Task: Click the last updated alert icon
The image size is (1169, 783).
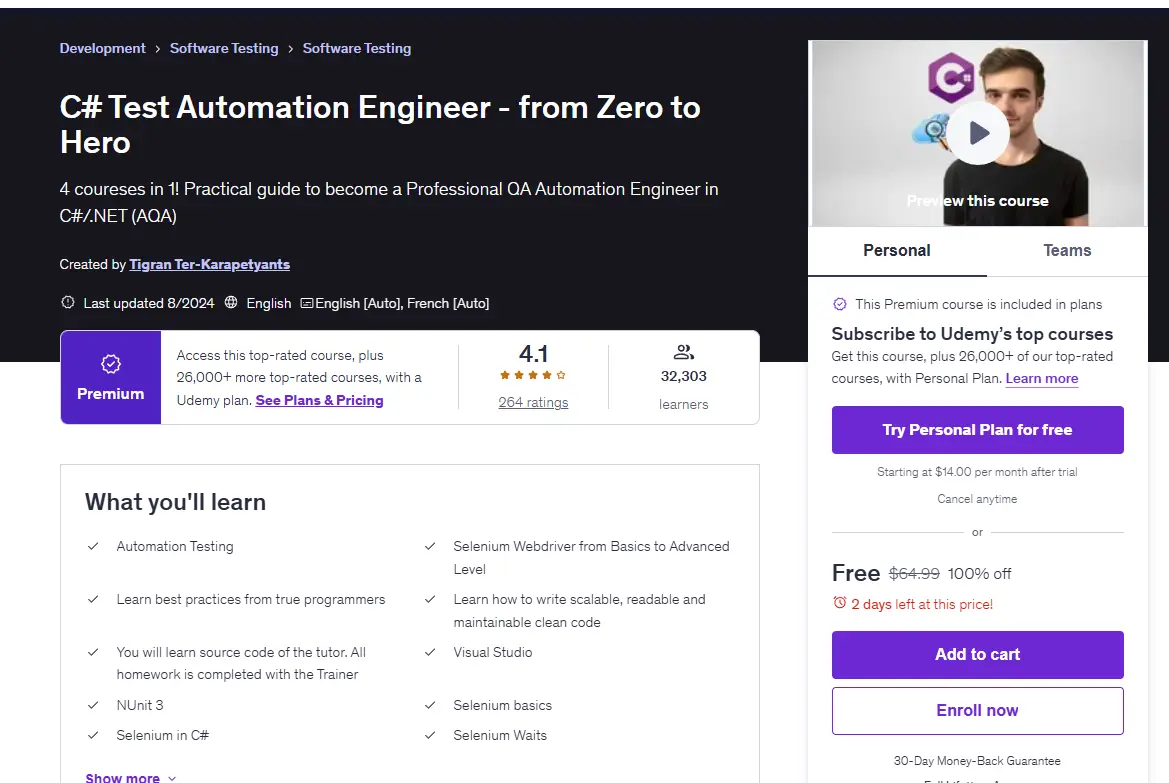Action: click(68, 303)
